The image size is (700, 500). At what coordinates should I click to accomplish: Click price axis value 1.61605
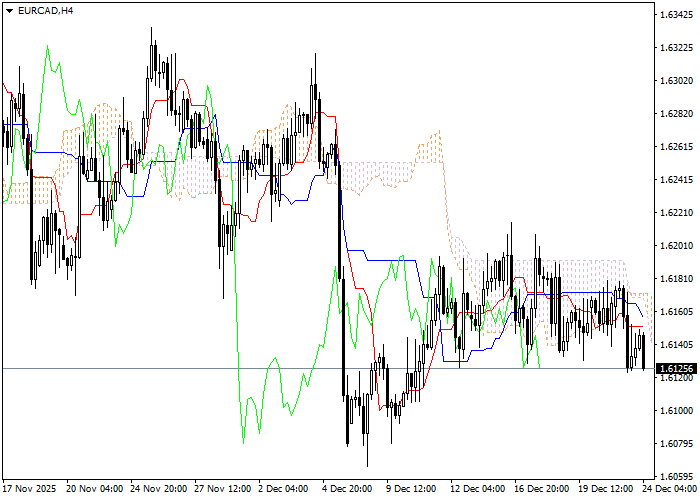click(x=677, y=312)
